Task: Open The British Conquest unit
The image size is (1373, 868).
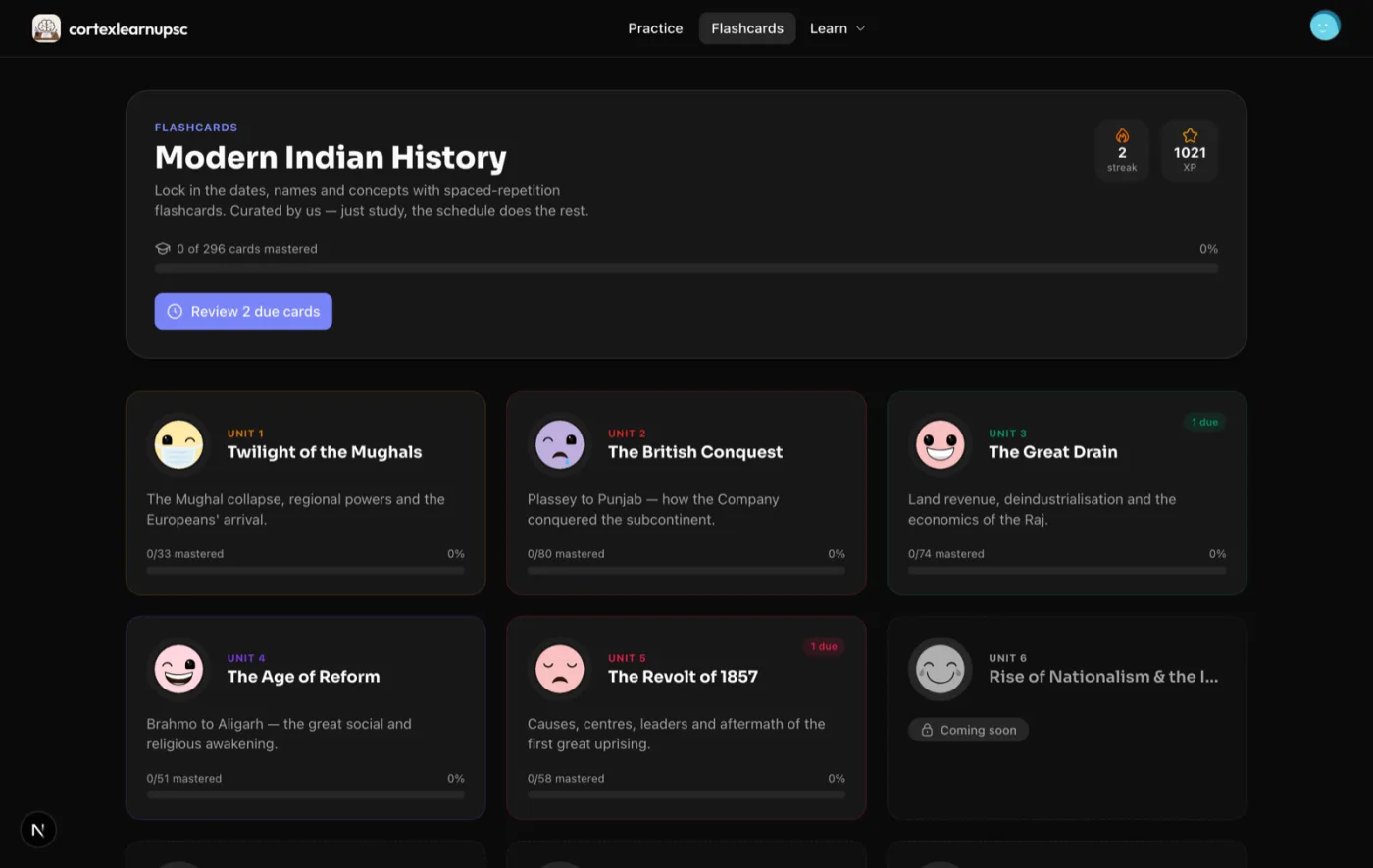Action: click(x=686, y=493)
